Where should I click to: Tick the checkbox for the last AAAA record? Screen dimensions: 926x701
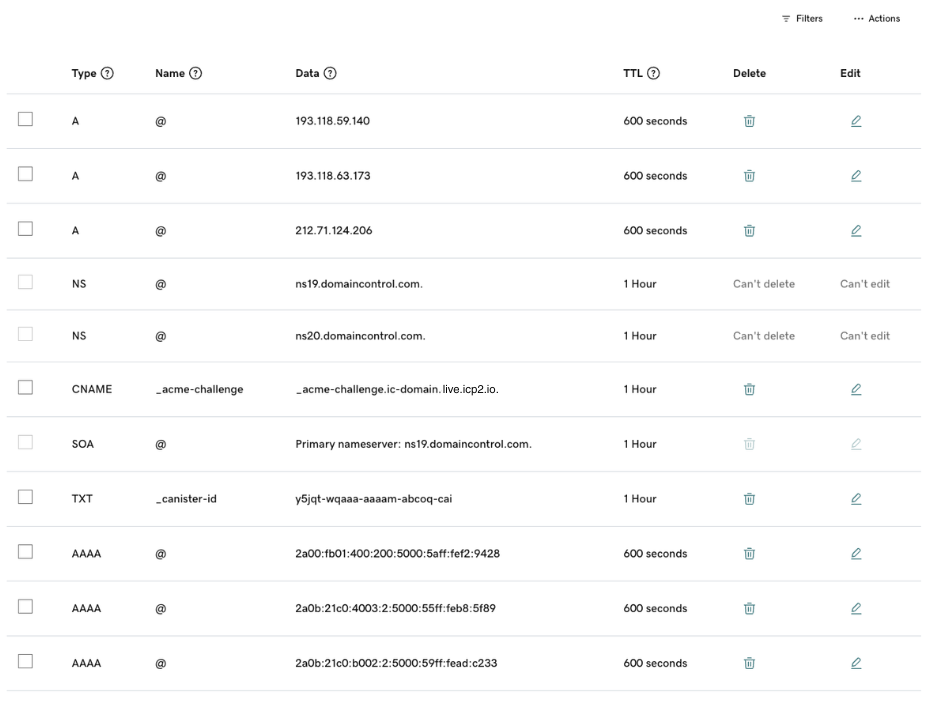[x=25, y=662]
